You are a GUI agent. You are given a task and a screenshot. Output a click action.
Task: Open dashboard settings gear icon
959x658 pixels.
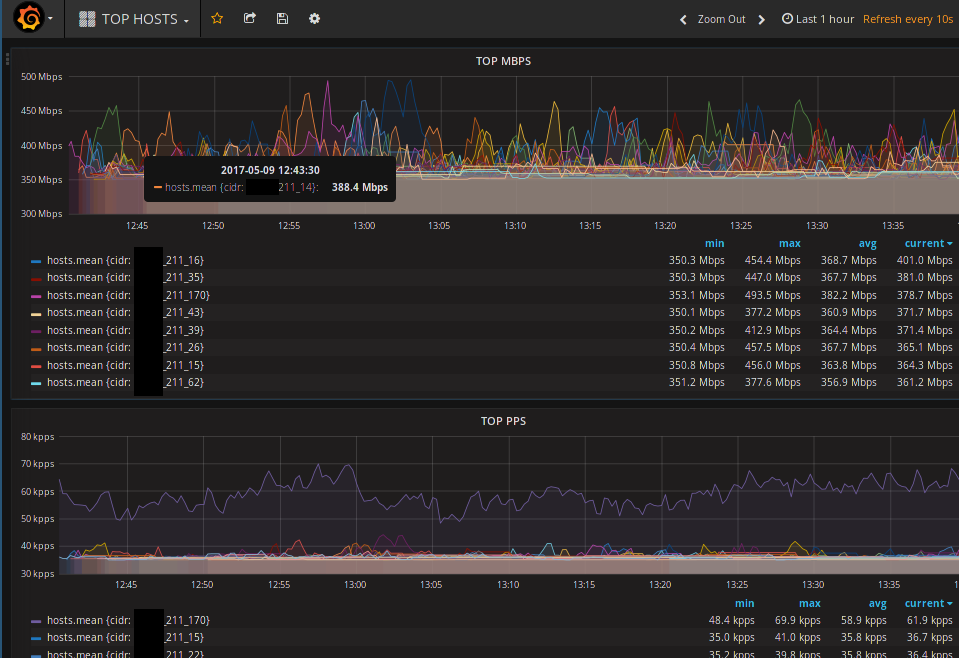tap(314, 19)
